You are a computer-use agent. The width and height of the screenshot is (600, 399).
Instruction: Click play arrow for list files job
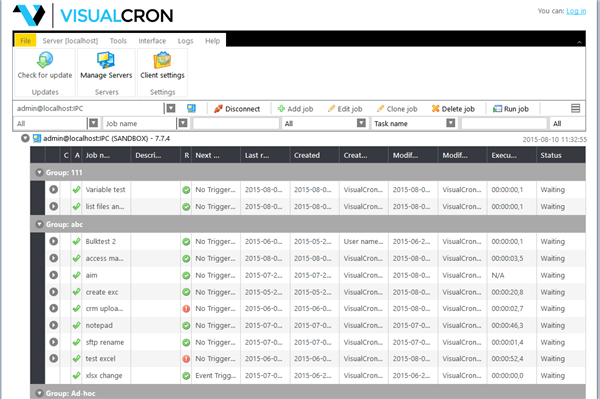pyautogui.click(x=54, y=206)
